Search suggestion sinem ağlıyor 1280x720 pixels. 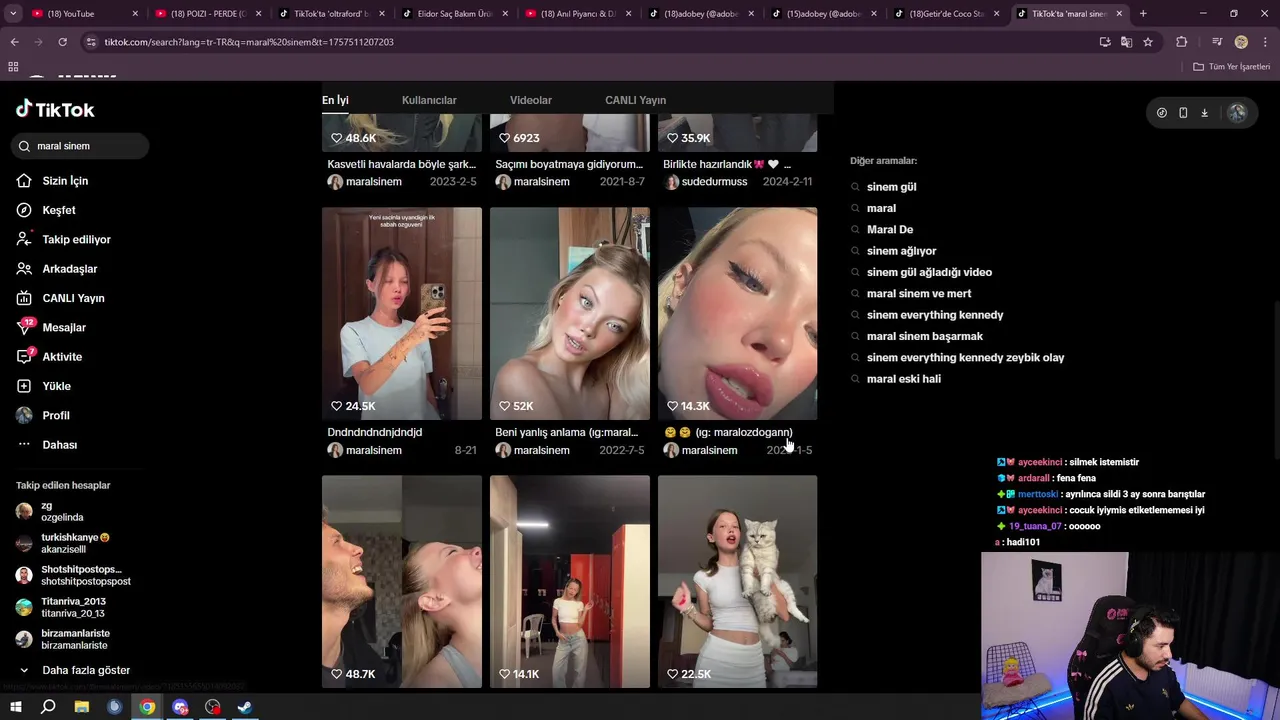901,251
